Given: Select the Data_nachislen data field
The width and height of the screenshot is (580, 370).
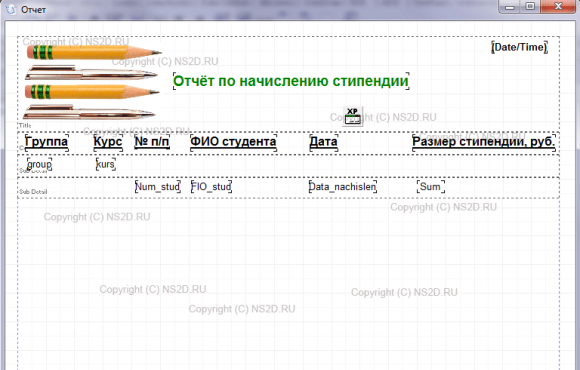Looking at the screenshot, I should click(x=343, y=186).
